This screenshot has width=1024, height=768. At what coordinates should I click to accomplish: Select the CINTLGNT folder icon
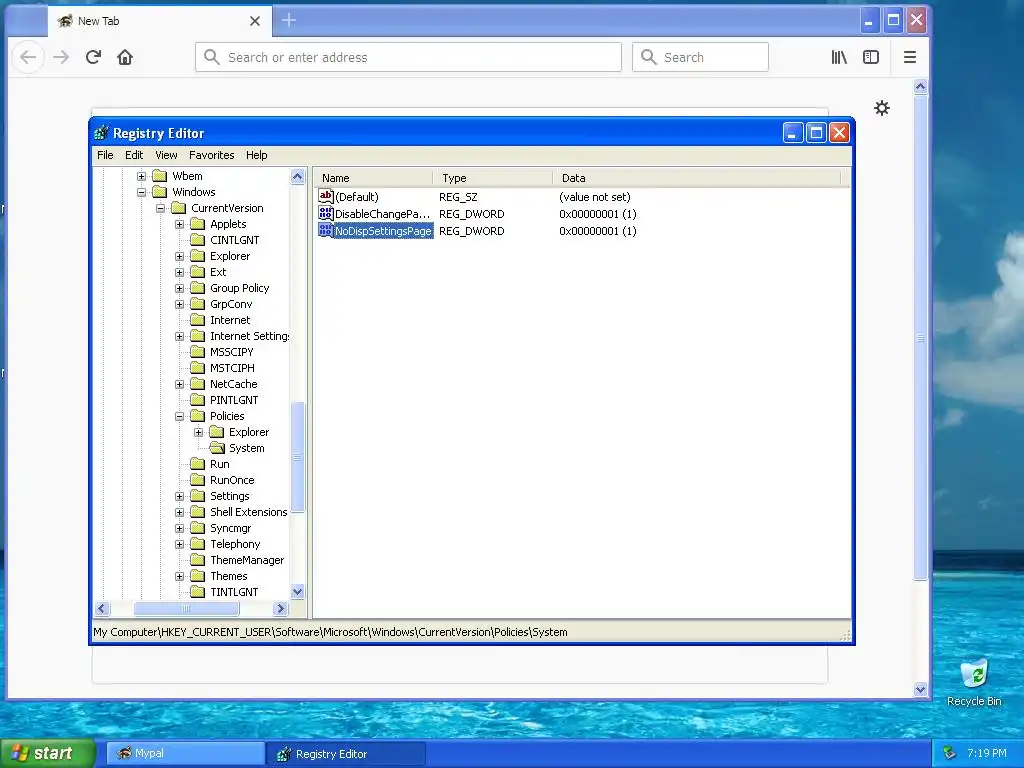197,240
